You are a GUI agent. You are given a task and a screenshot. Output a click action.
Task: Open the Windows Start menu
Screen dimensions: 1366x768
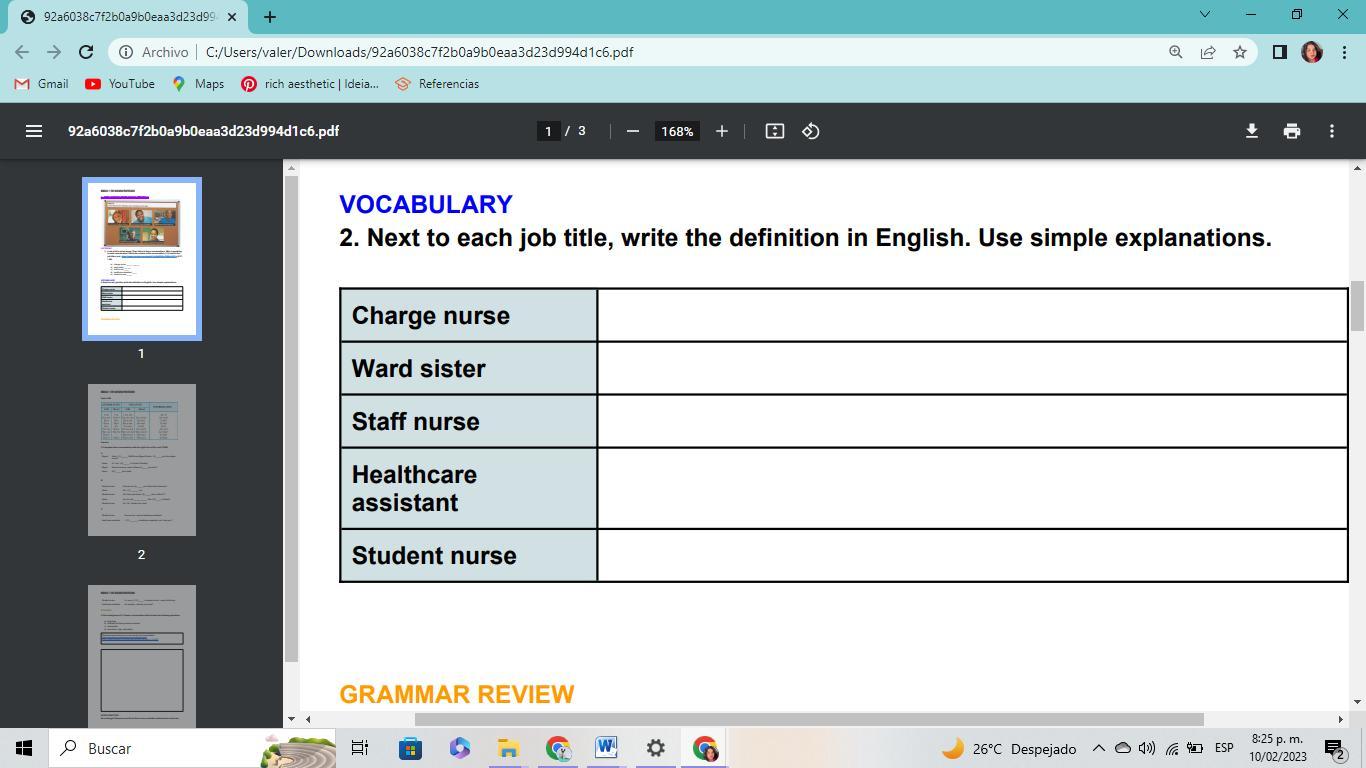24,748
